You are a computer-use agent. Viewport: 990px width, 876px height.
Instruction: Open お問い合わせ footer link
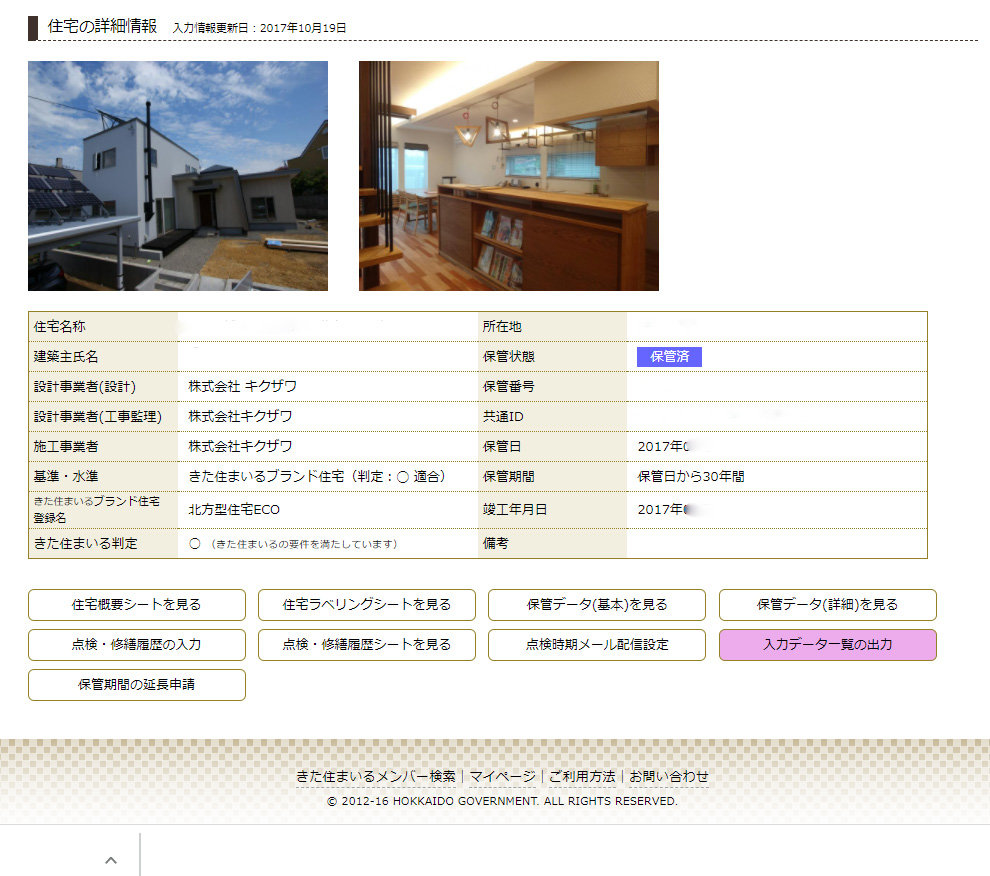click(669, 776)
